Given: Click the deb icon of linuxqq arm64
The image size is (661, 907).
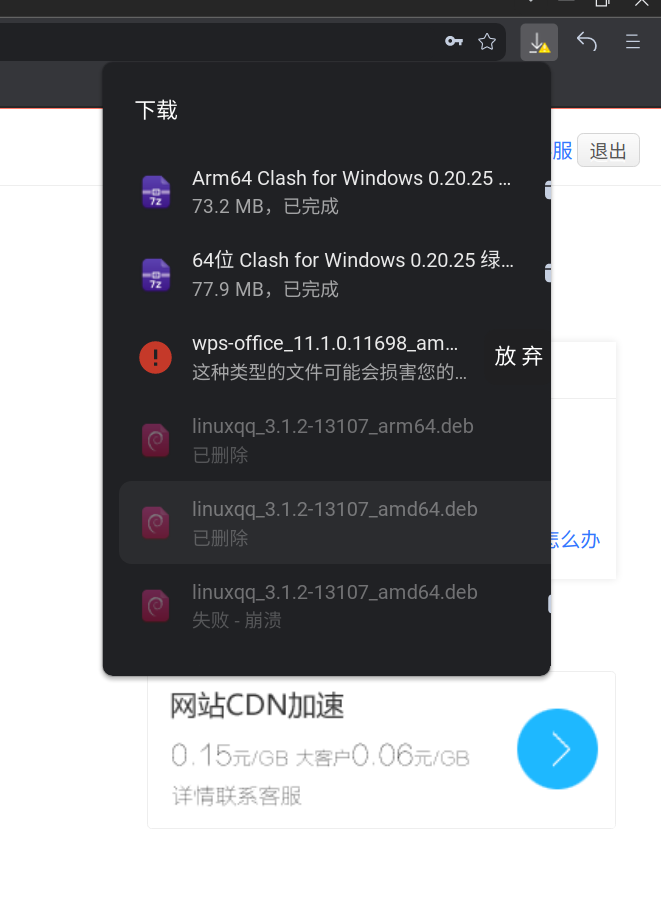Looking at the screenshot, I should tap(156, 440).
